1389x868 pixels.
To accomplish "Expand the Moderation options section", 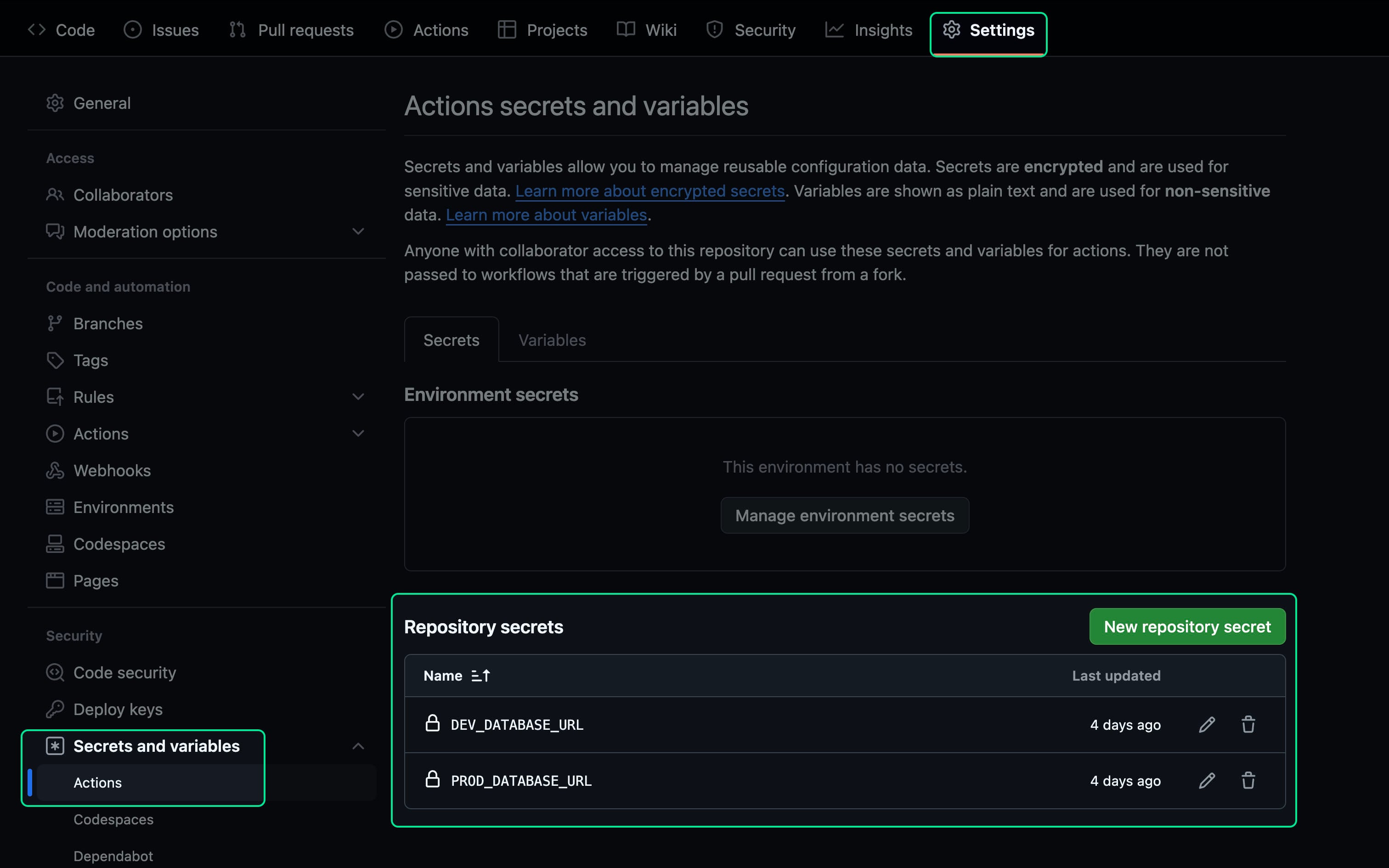I will pyautogui.click(x=357, y=231).
